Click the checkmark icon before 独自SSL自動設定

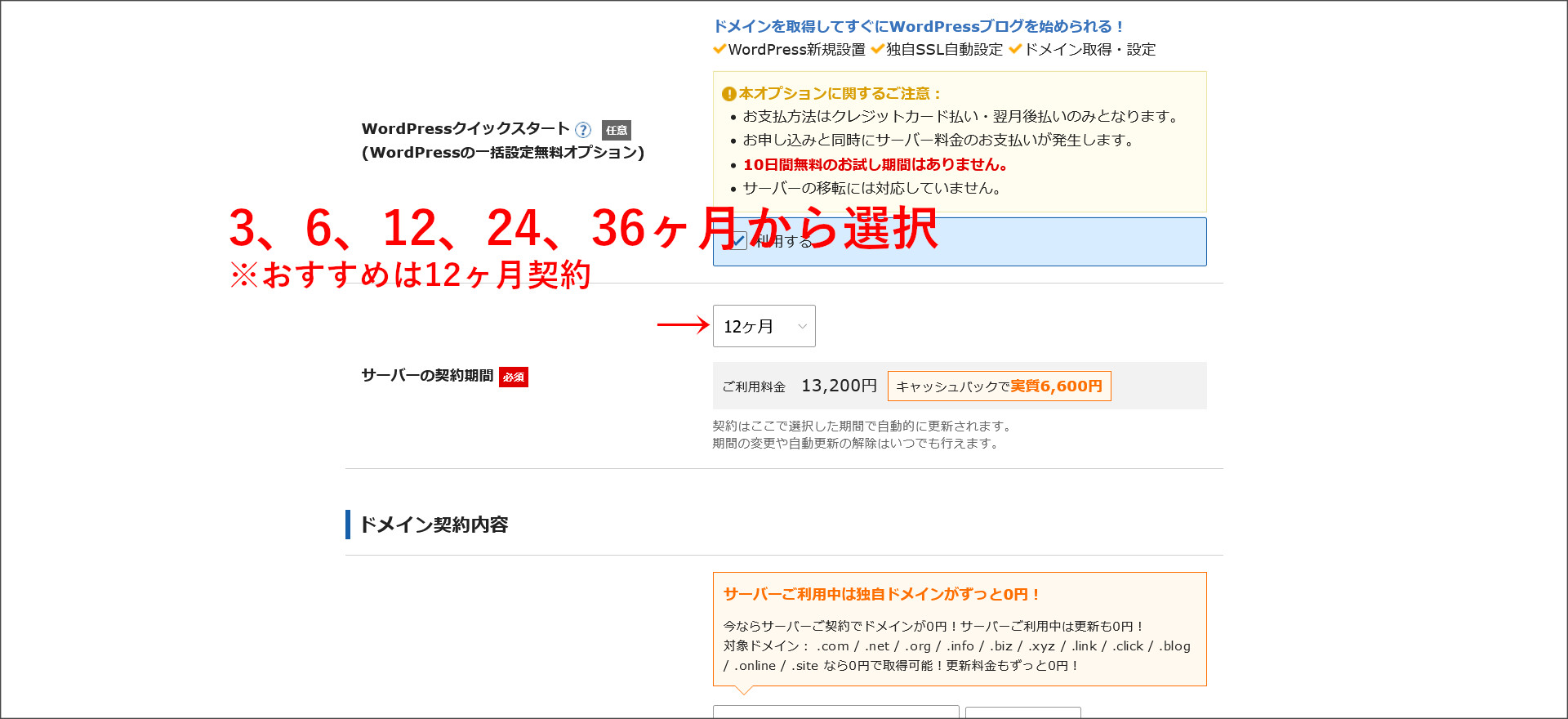pos(878,49)
